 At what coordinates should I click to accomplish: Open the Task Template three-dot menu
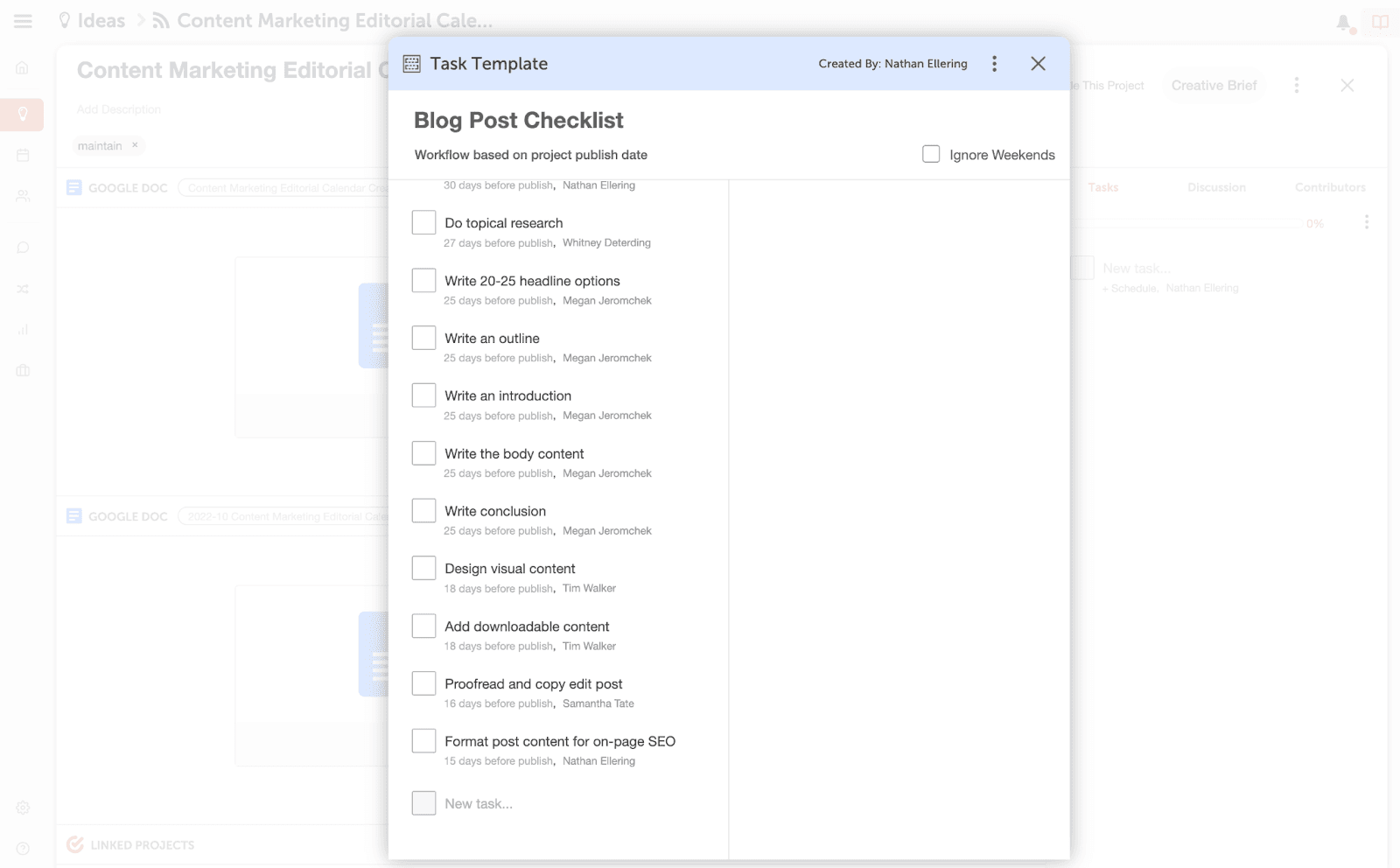coord(994,63)
